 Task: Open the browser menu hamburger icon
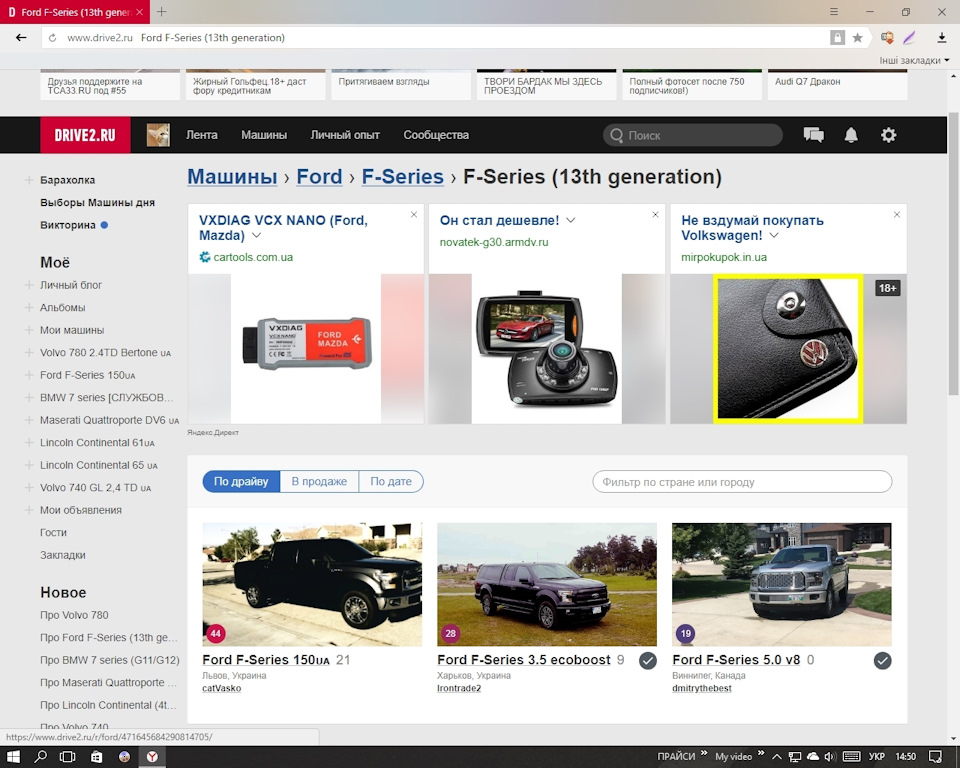[x=834, y=12]
